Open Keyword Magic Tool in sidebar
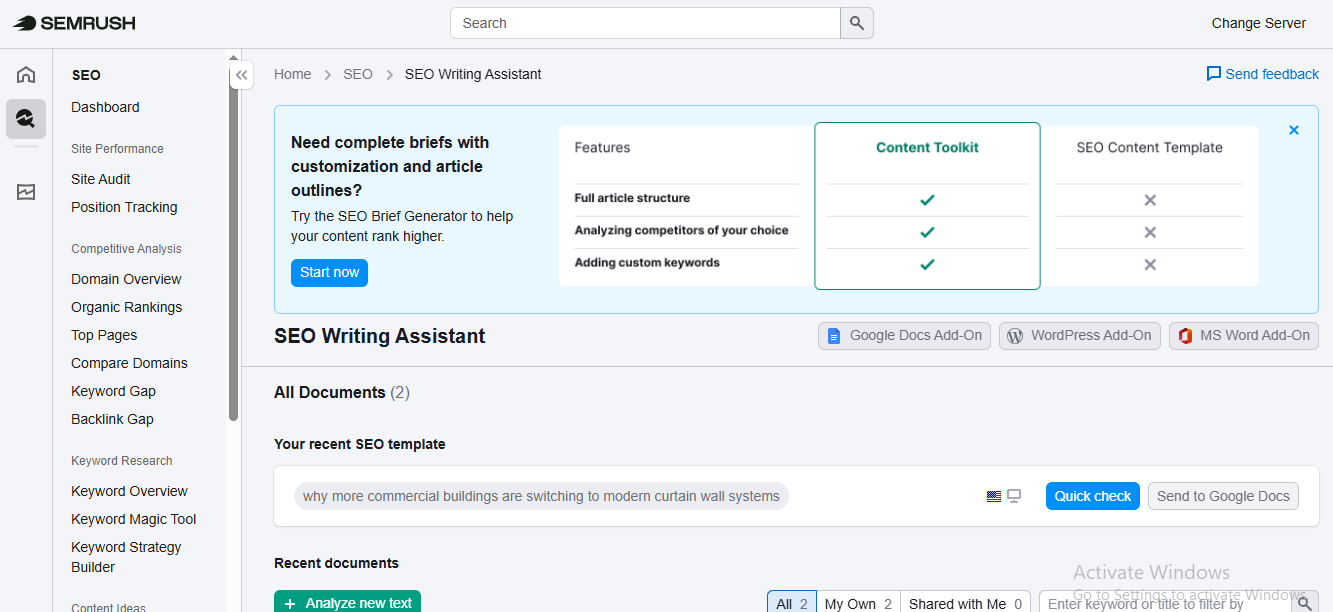 (134, 519)
